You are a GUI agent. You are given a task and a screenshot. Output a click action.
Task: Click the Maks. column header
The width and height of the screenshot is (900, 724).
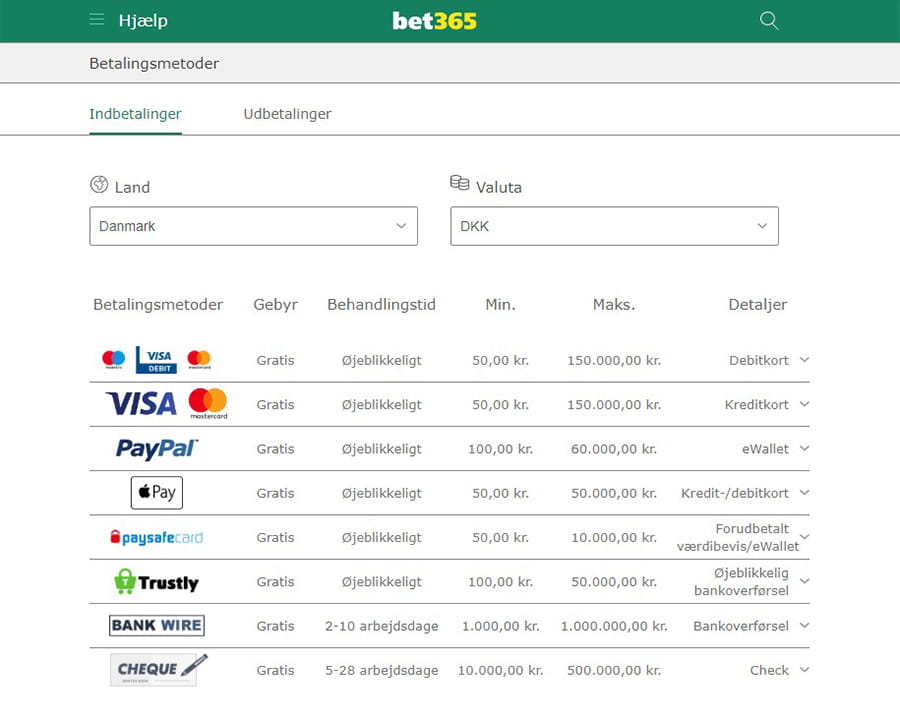point(614,304)
